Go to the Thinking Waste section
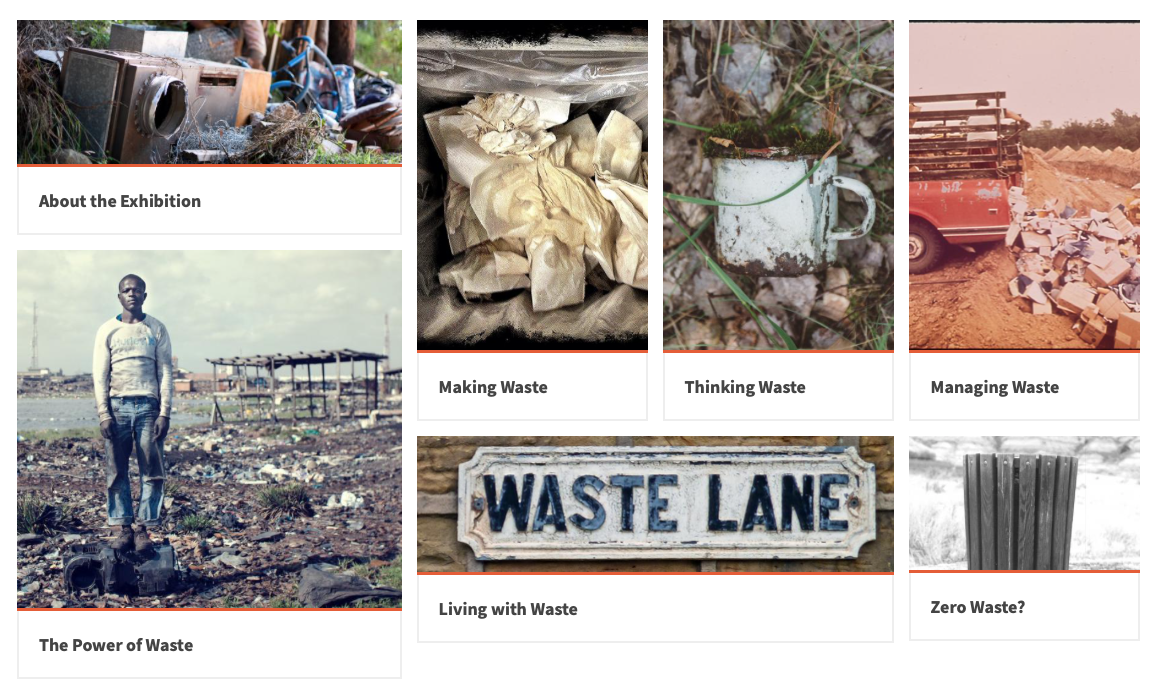Image resolution: width=1162 pixels, height=690 pixels. tap(745, 387)
